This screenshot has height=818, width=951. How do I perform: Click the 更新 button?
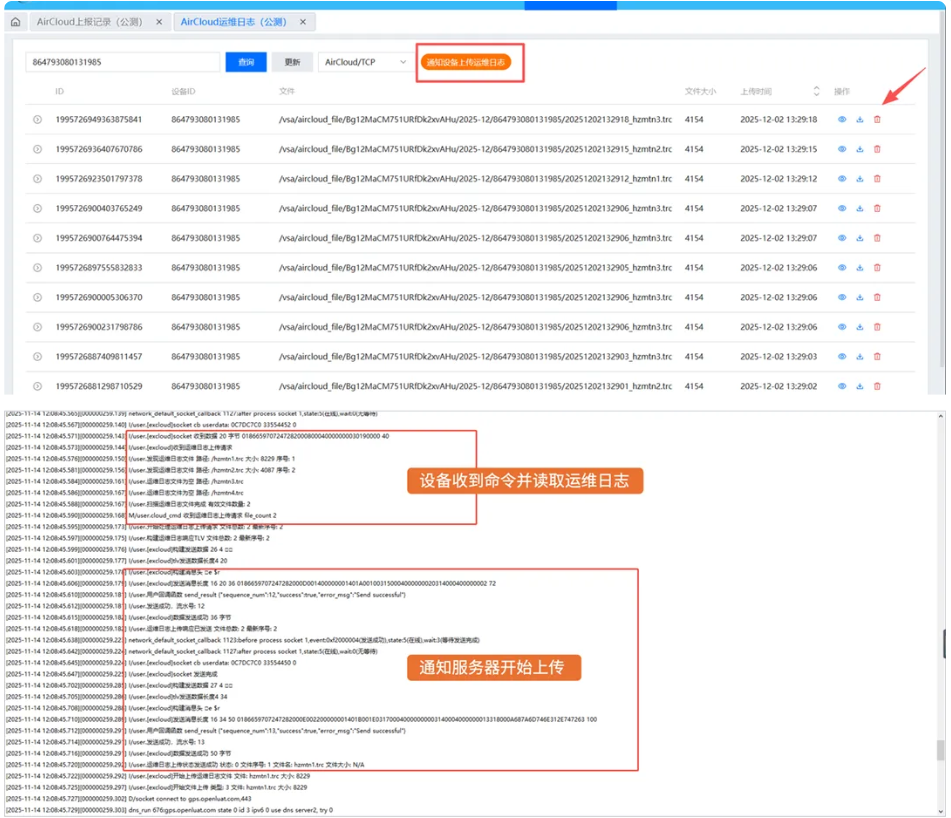[x=292, y=62]
